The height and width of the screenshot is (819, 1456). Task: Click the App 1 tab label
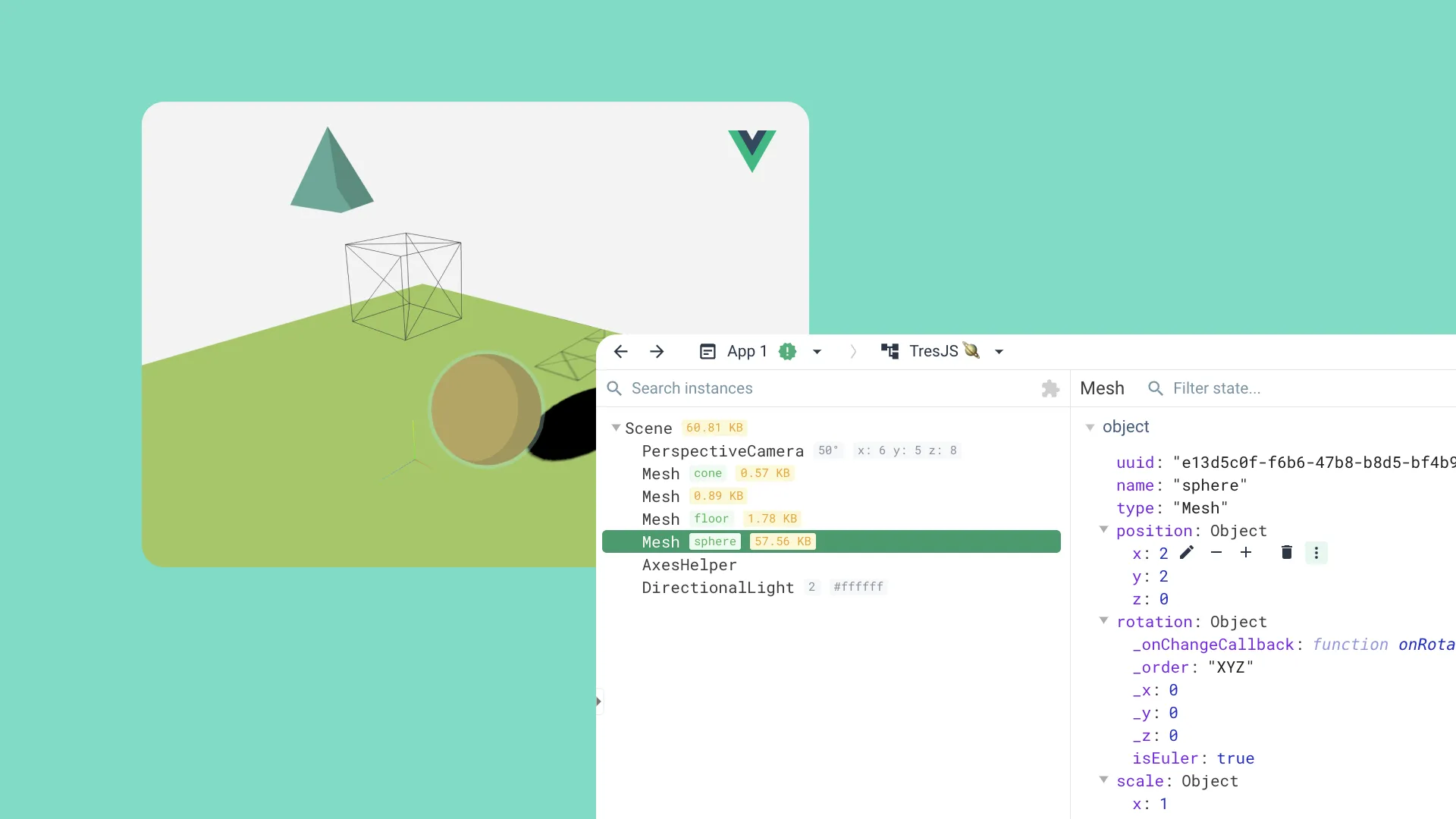(748, 351)
